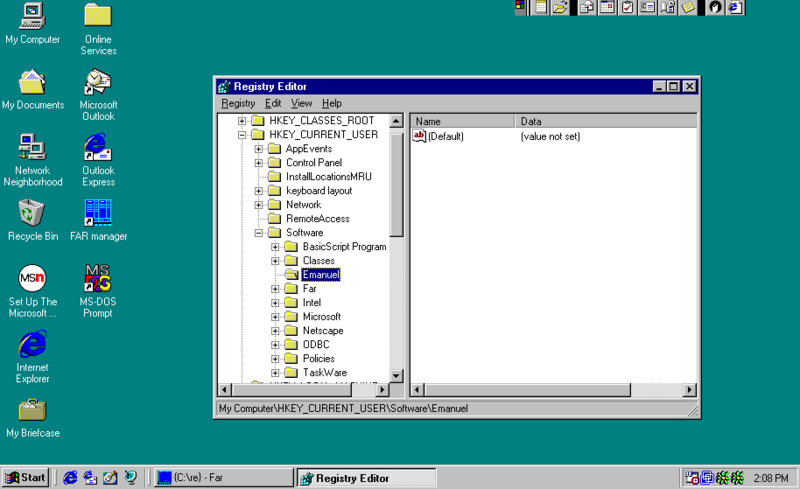Select the RemoteAccess key

pyautogui.click(x=317, y=218)
